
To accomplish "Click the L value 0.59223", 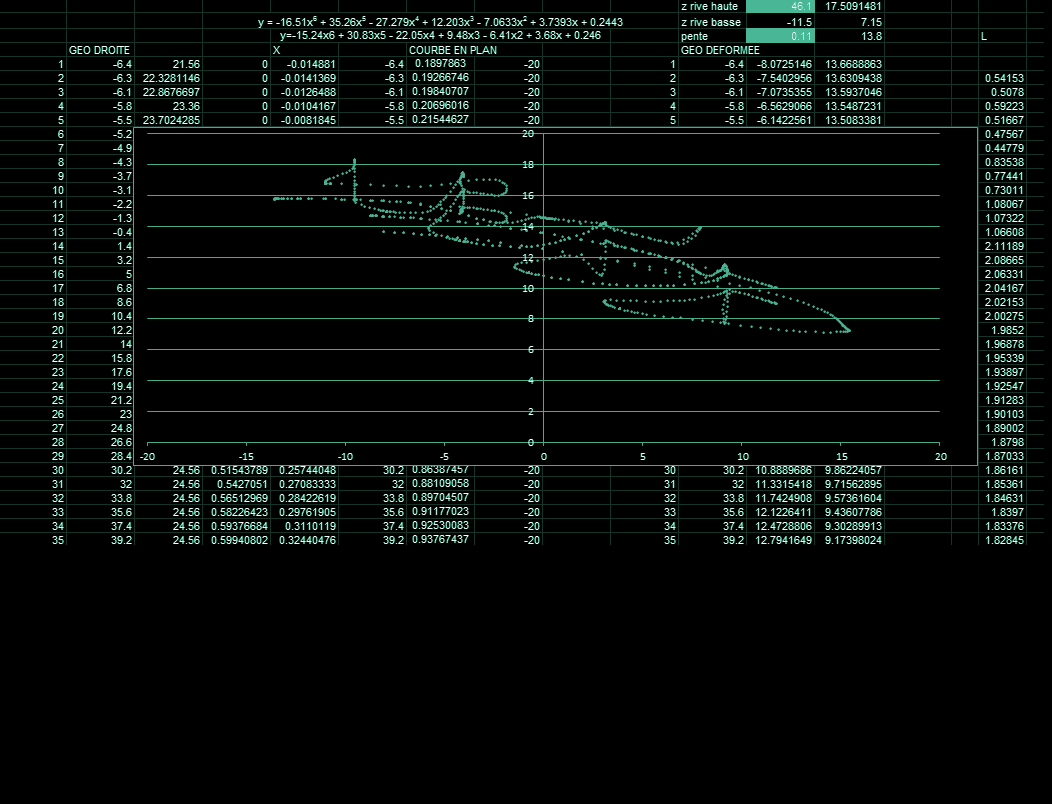I will 1002,107.
